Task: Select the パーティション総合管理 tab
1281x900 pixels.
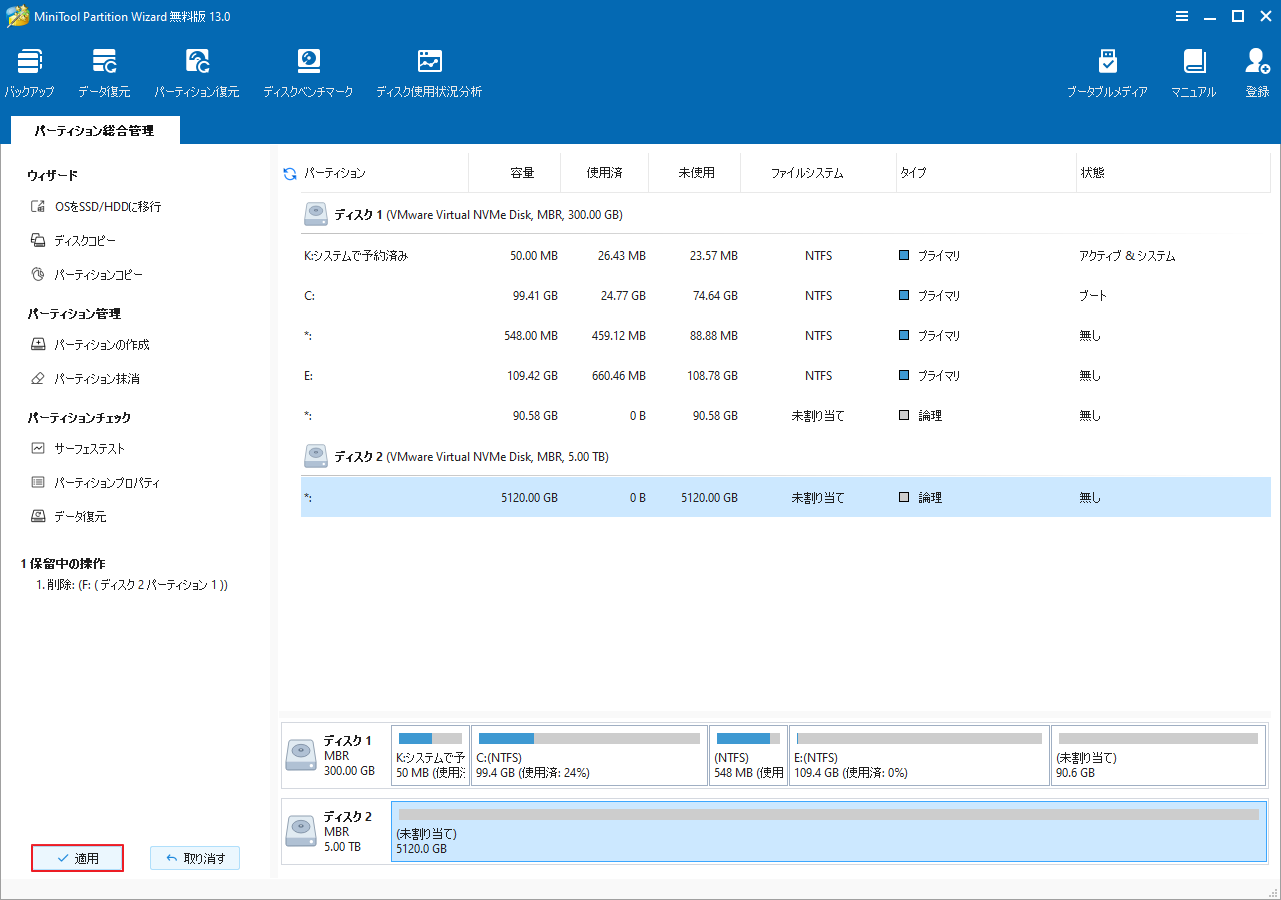Action: coord(94,130)
